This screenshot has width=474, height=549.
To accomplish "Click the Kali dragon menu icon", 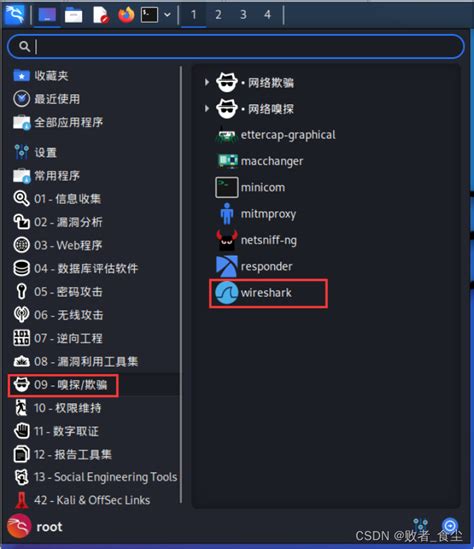I will click(x=14, y=15).
